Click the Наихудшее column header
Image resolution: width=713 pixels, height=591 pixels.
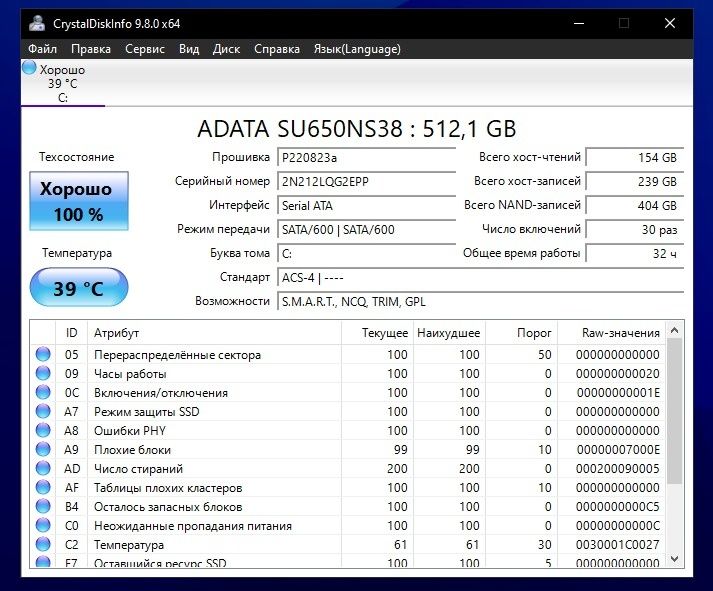[450, 333]
